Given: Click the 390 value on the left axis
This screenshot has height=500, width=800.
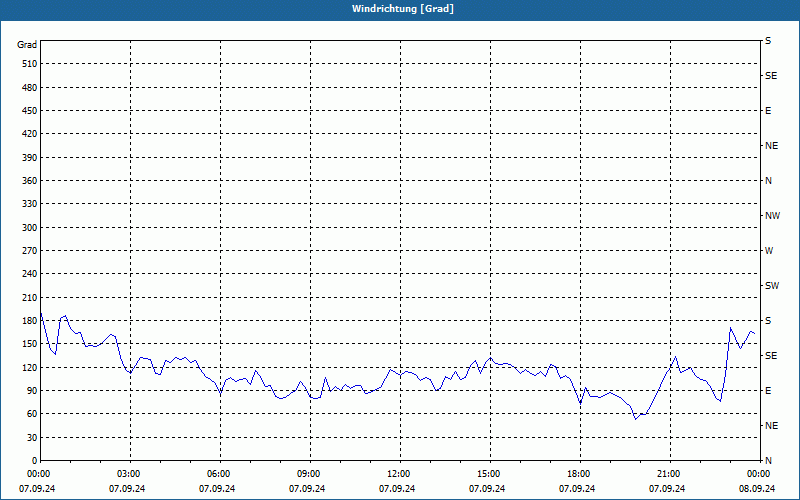Looking at the screenshot, I should (30, 158).
